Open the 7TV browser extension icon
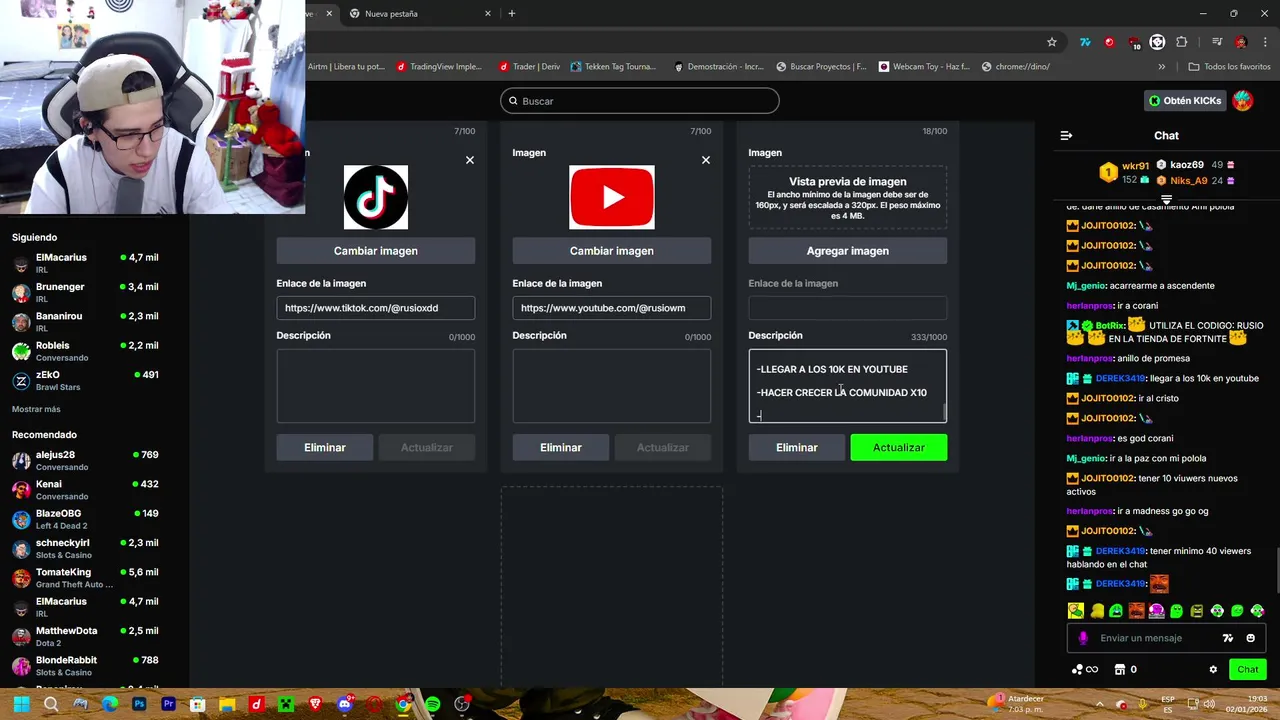 pos(1084,42)
